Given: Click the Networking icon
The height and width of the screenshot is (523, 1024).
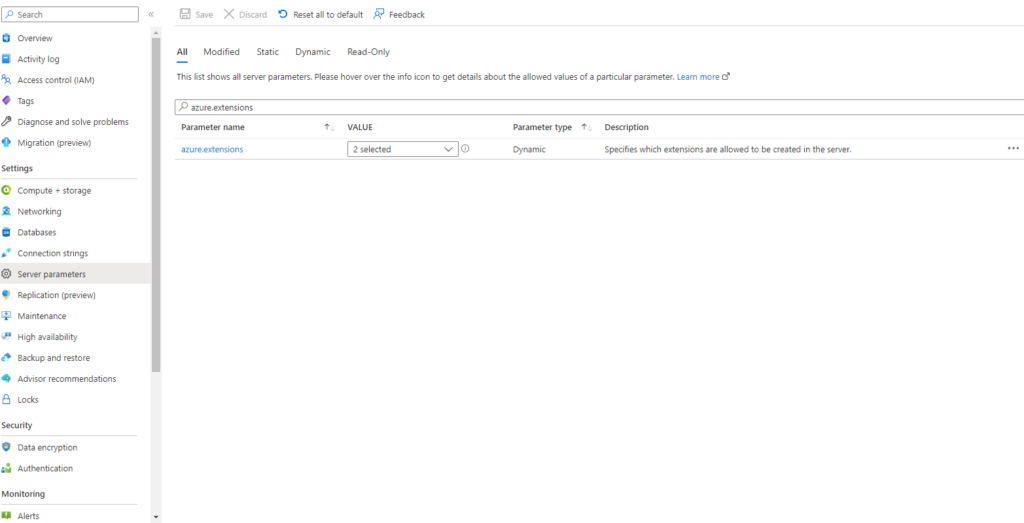Looking at the screenshot, I should click(7, 212).
